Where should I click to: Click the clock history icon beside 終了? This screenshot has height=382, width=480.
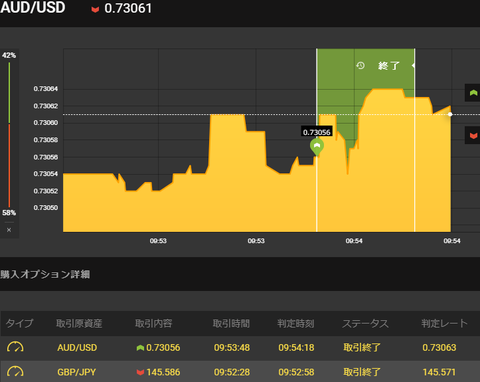(360, 65)
